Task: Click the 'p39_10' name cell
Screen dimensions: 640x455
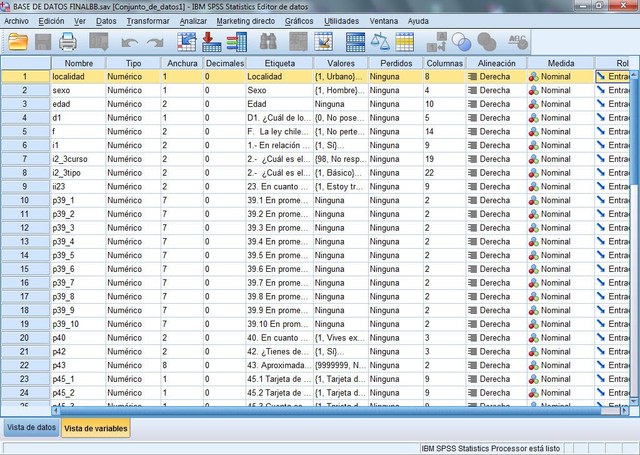Action: pos(78,324)
